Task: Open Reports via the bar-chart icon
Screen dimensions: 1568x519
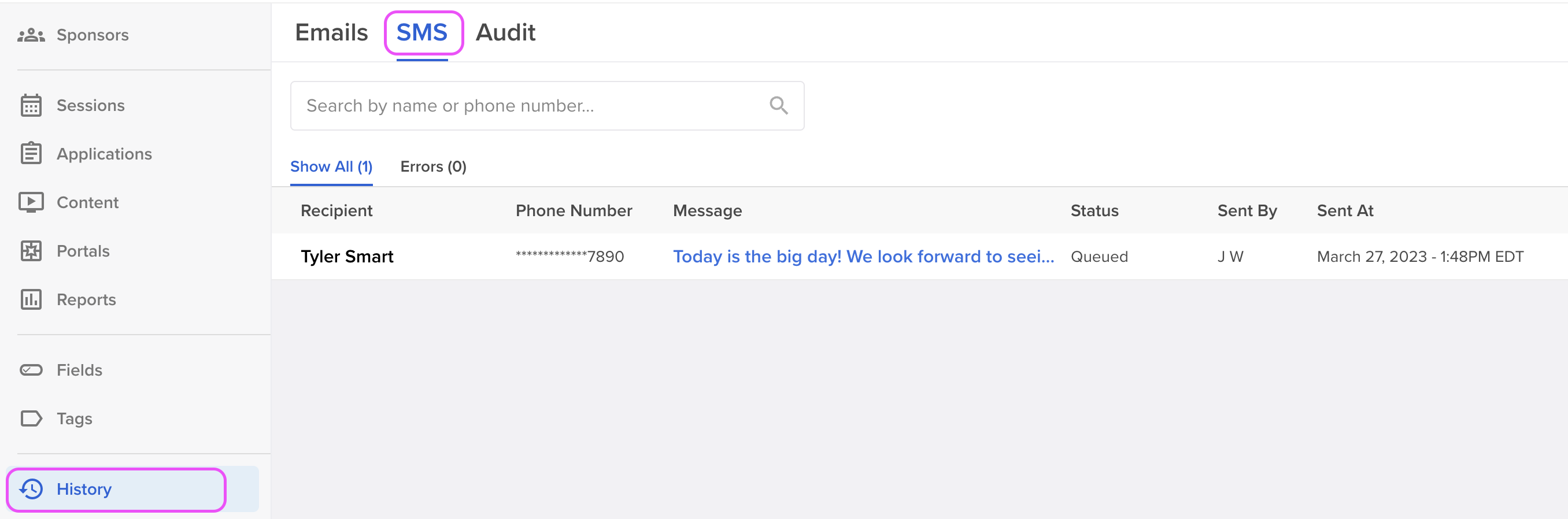Action: pos(31,299)
